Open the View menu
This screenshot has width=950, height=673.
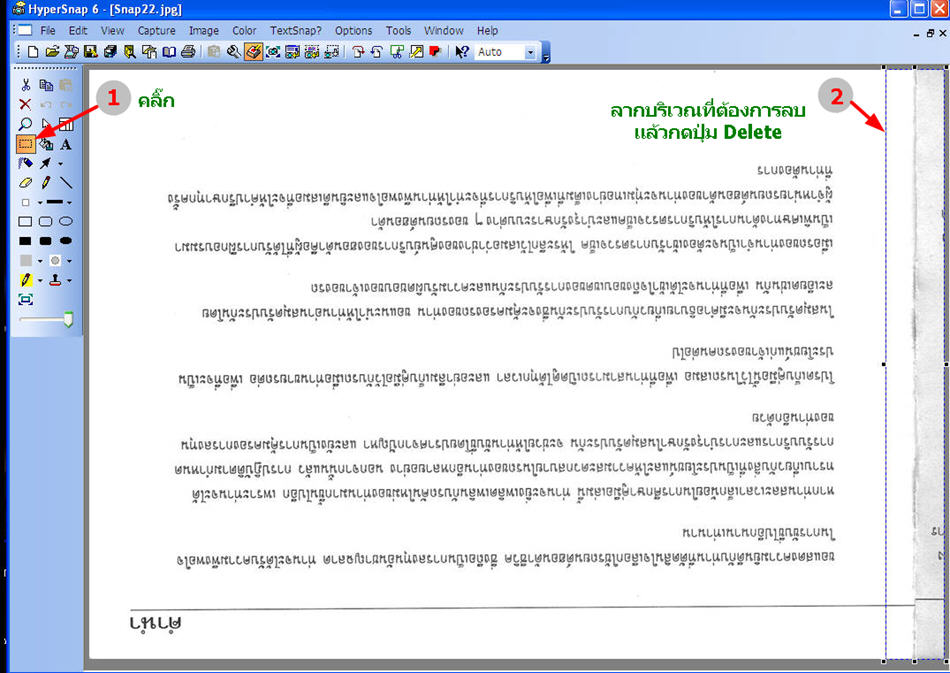pos(112,30)
